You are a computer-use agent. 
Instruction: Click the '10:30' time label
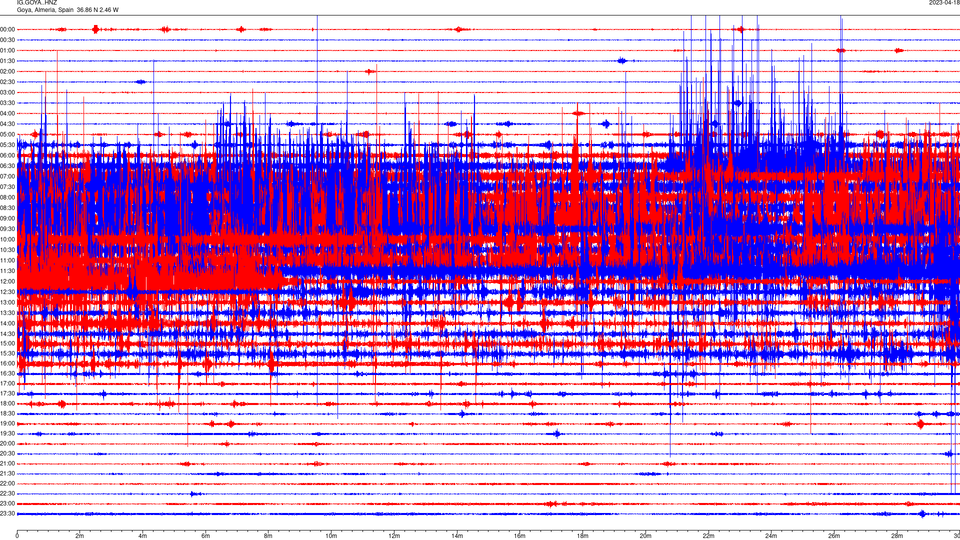click(x=7, y=250)
